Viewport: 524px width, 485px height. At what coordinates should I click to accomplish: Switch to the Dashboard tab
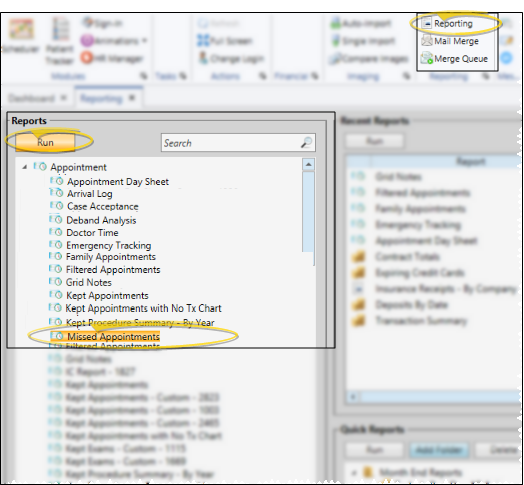[x=31, y=98]
